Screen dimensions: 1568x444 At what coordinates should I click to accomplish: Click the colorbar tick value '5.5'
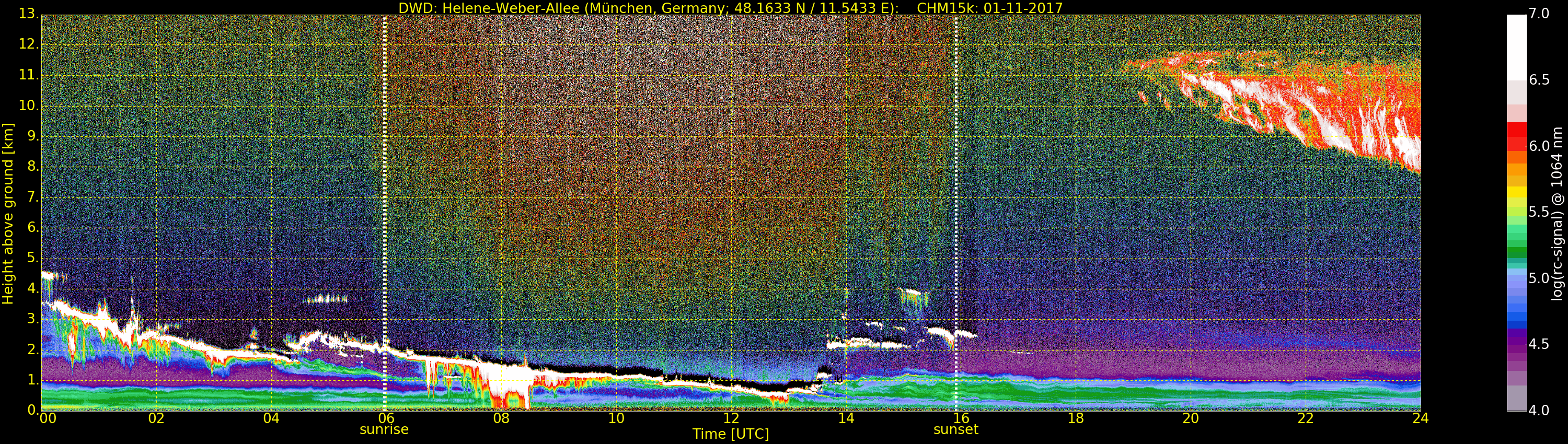(1539, 212)
